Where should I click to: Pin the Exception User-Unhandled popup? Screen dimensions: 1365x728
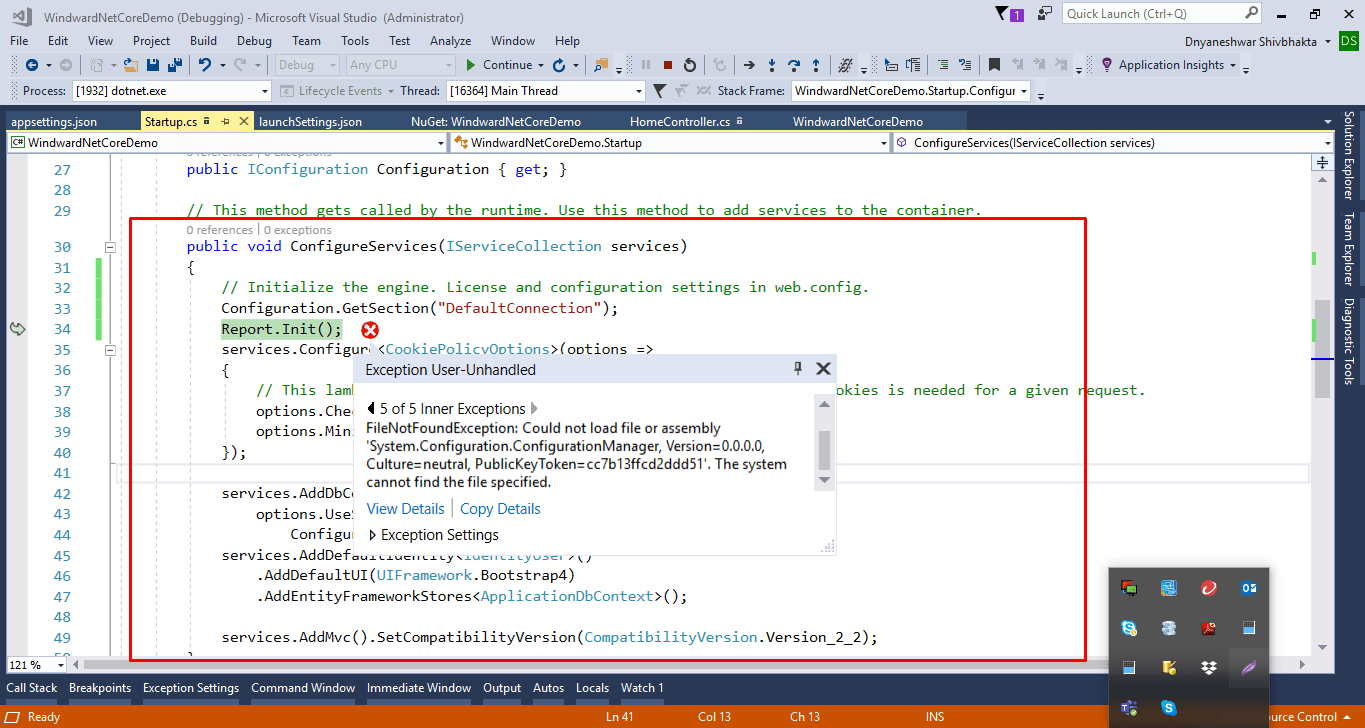tap(797, 369)
